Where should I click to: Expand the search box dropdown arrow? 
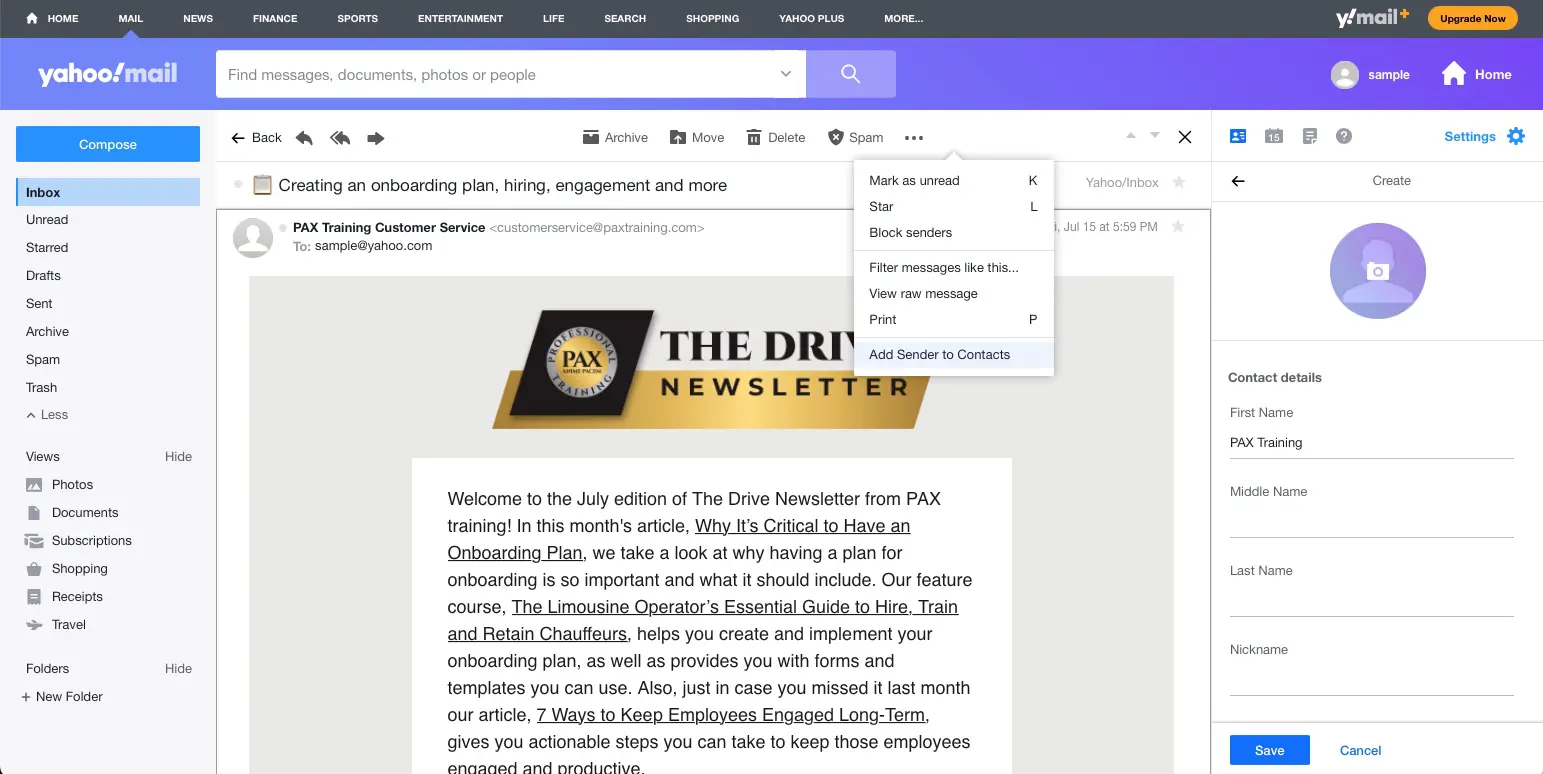coord(786,75)
